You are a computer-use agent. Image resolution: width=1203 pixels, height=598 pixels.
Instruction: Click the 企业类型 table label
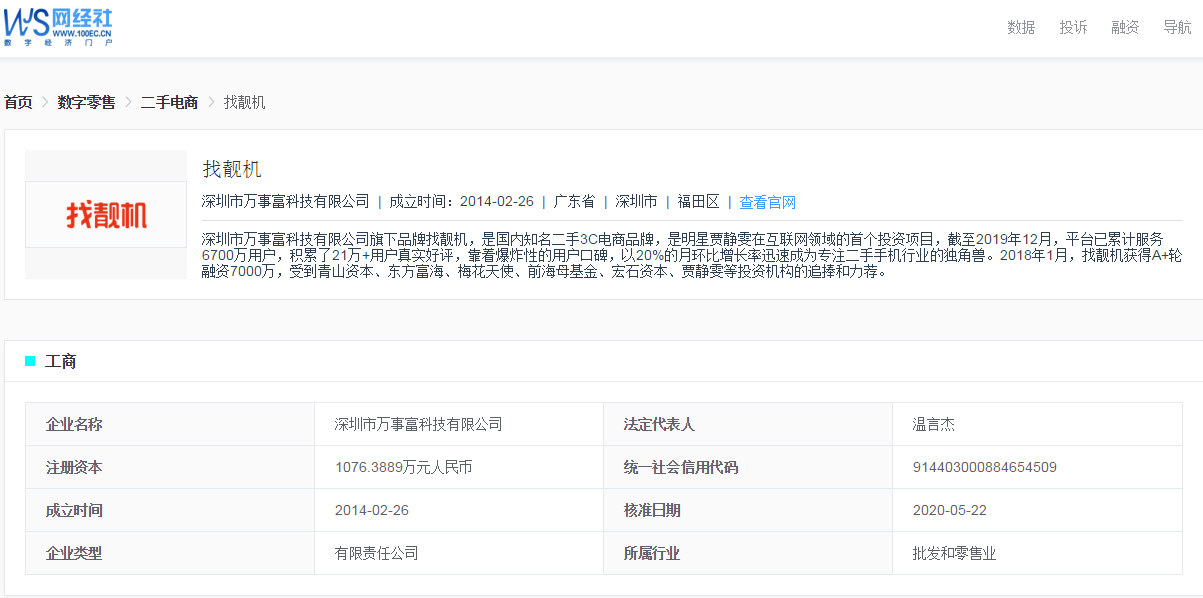pyautogui.click(x=74, y=553)
